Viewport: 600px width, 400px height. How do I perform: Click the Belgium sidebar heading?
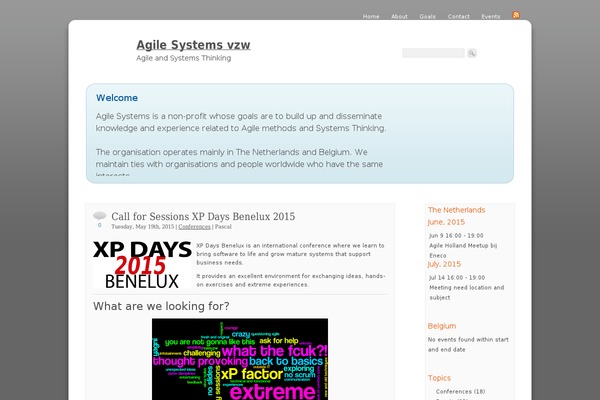pos(442,326)
